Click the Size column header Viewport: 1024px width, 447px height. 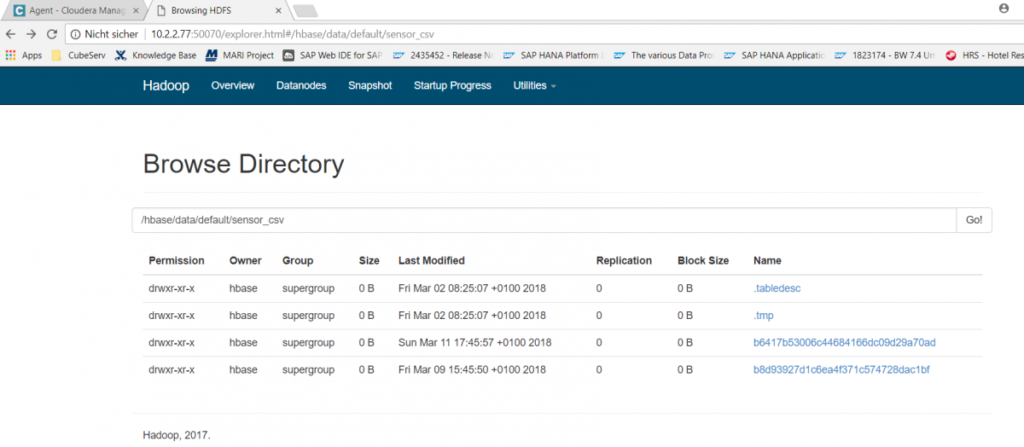click(369, 260)
